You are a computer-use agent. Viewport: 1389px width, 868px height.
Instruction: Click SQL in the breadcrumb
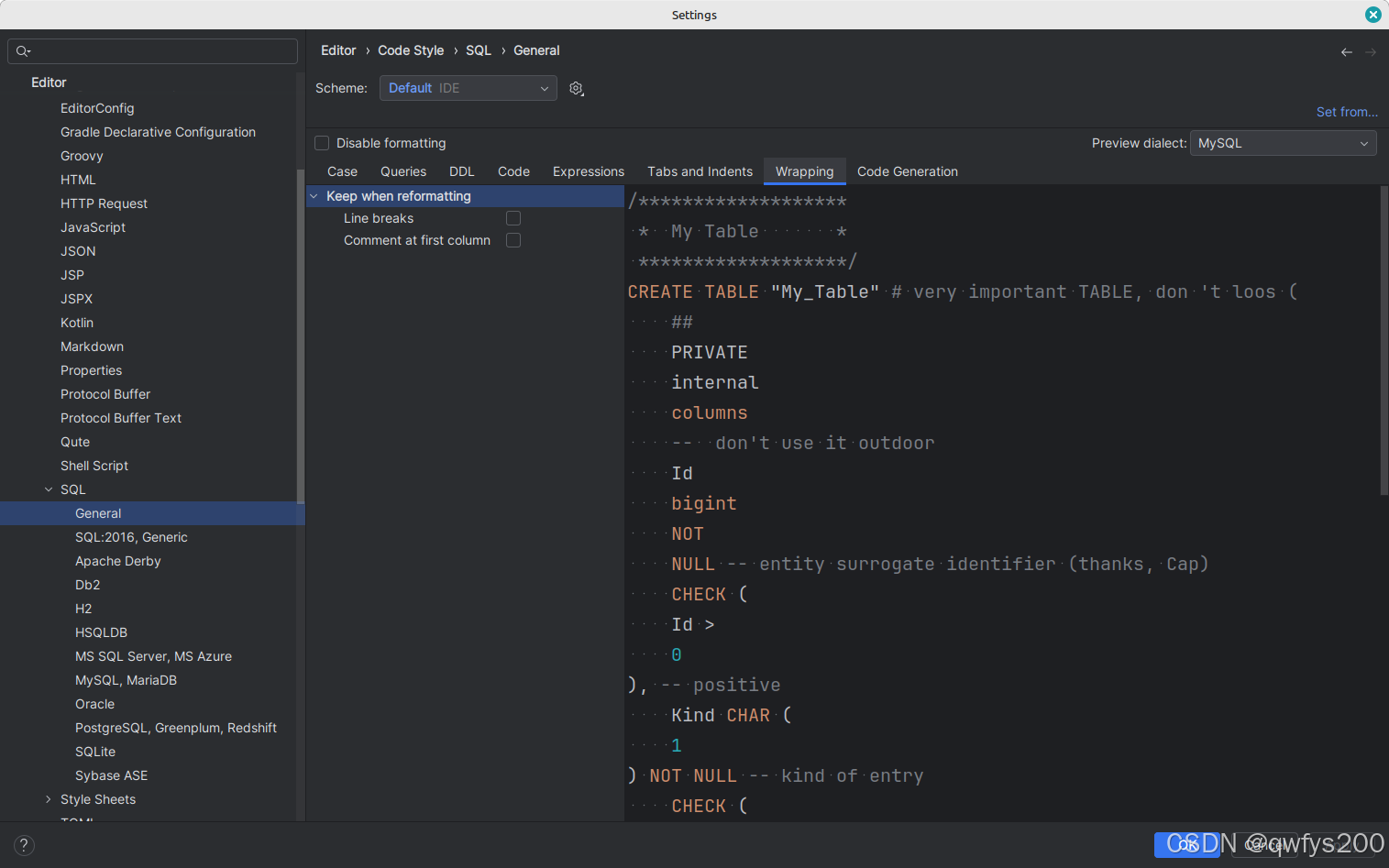pos(479,50)
